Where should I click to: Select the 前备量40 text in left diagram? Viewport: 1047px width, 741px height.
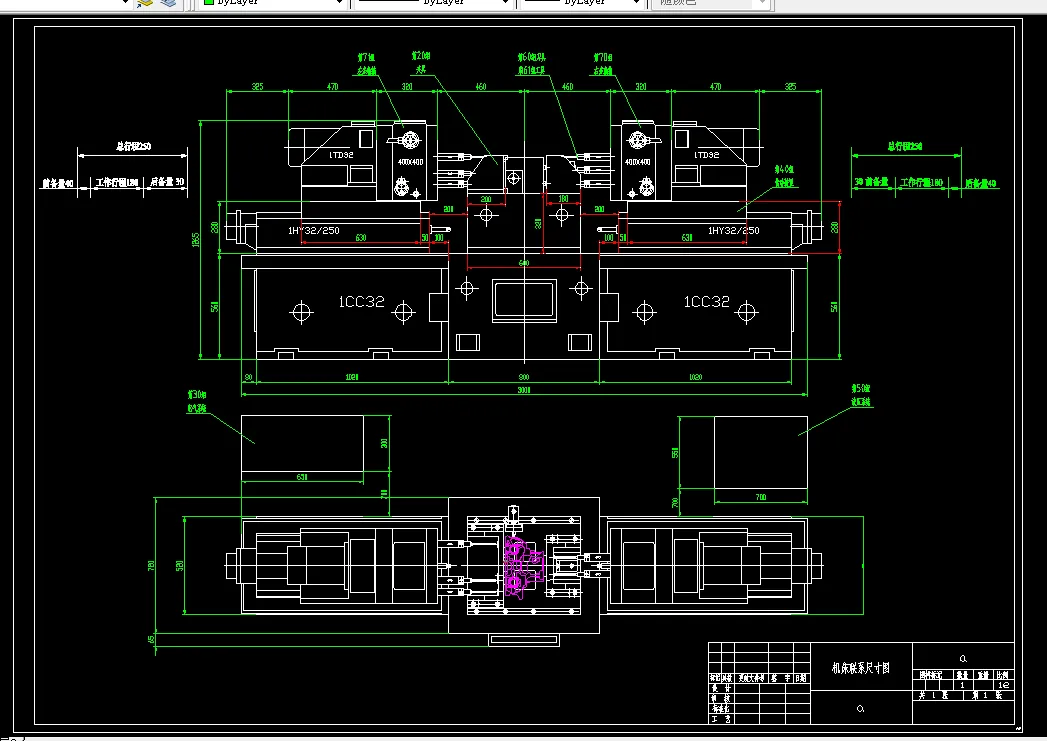coord(58,183)
